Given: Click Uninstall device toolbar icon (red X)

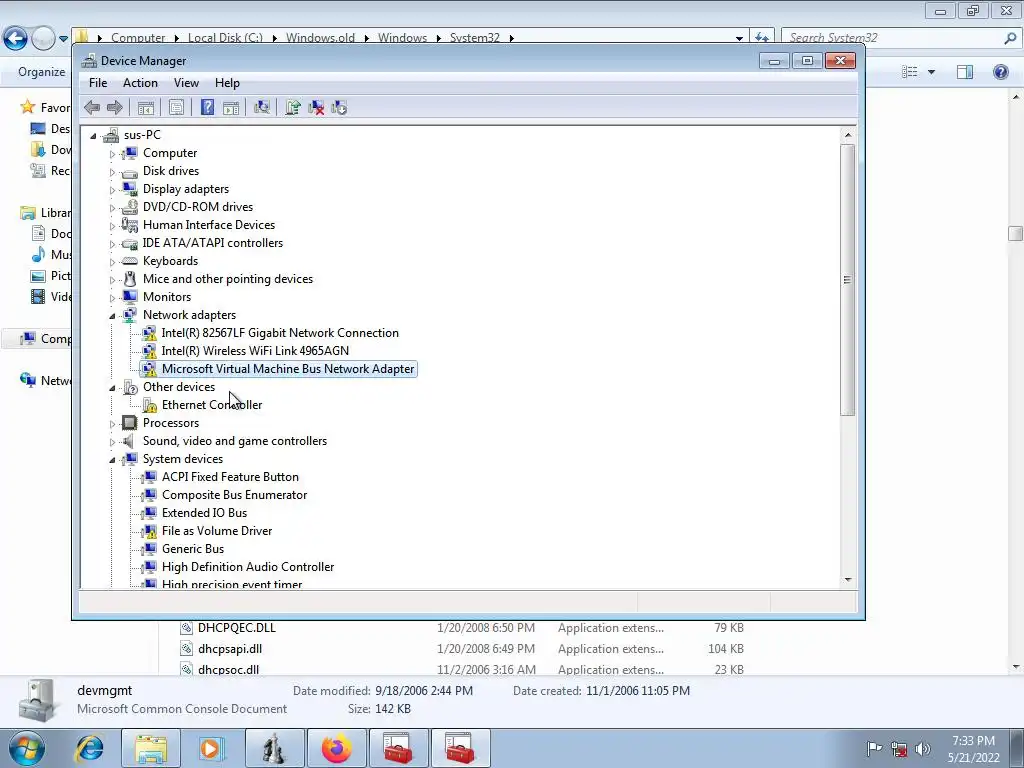Looking at the screenshot, I should (x=316, y=107).
